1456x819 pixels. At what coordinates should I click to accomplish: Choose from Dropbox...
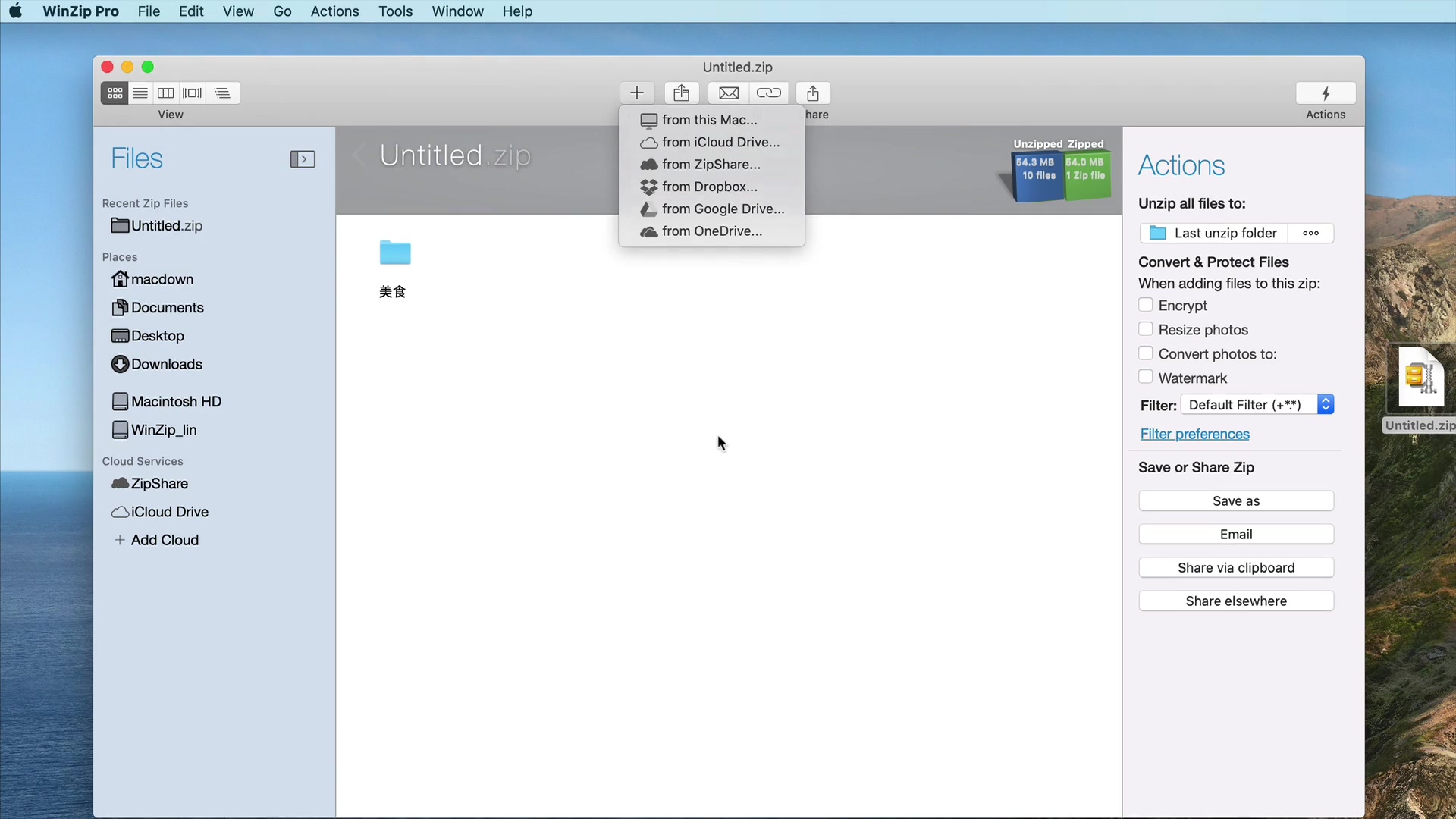711,187
